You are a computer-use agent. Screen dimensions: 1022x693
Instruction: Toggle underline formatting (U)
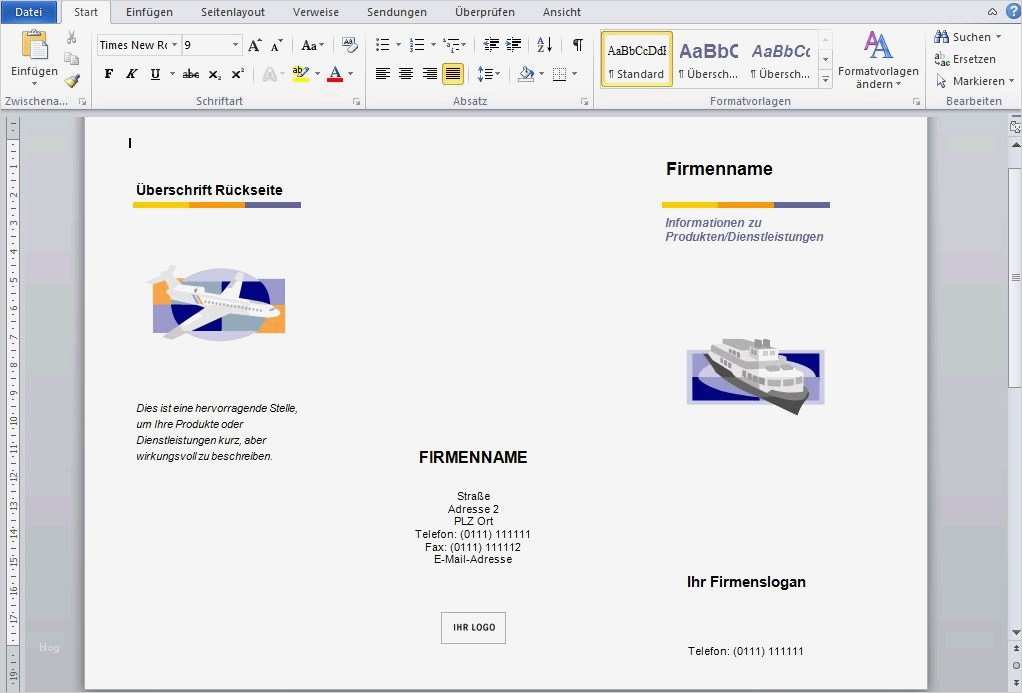155,74
